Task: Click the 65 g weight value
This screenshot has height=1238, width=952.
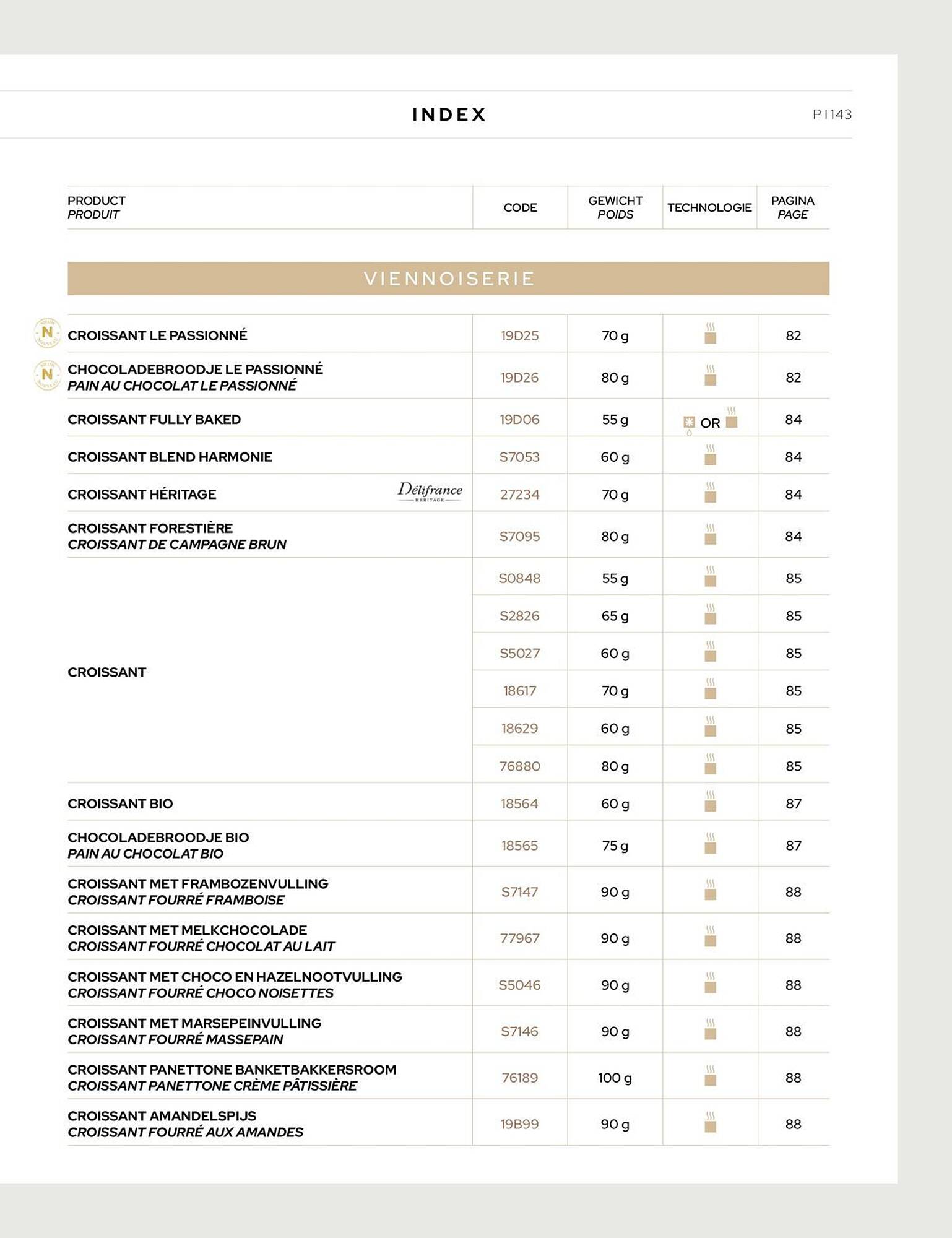Action: (x=615, y=617)
